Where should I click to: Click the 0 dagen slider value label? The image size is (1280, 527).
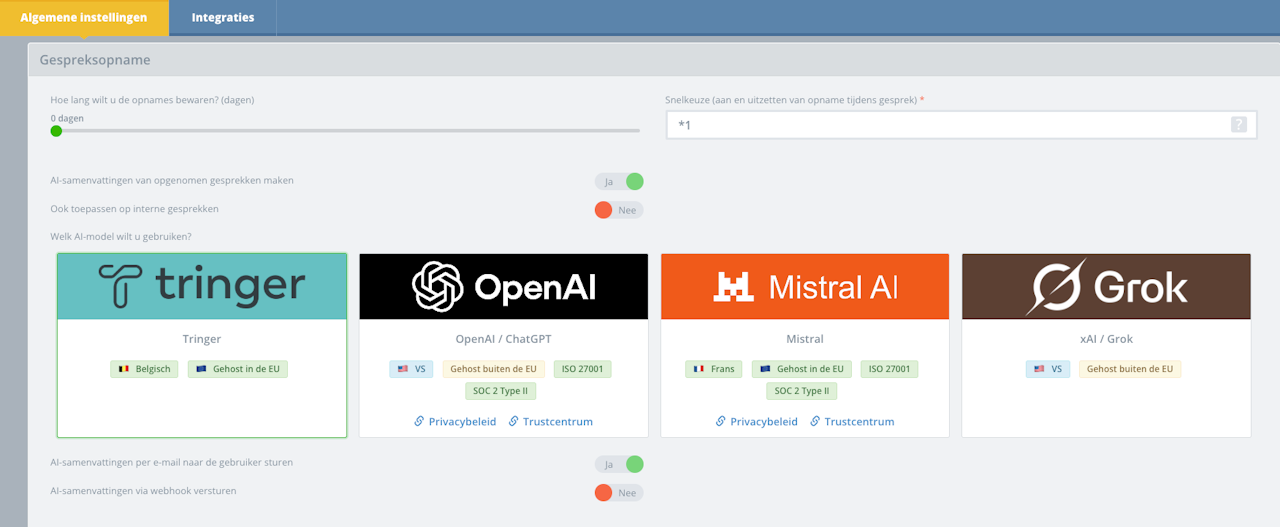(x=67, y=118)
